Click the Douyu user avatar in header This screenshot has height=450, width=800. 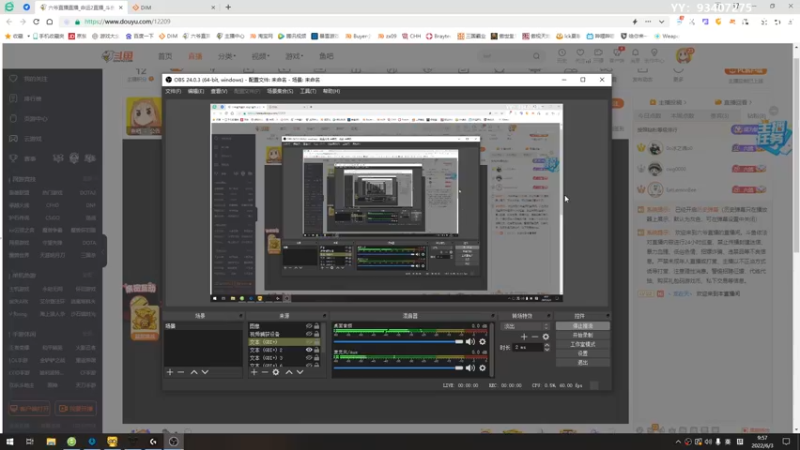(x=684, y=55)
